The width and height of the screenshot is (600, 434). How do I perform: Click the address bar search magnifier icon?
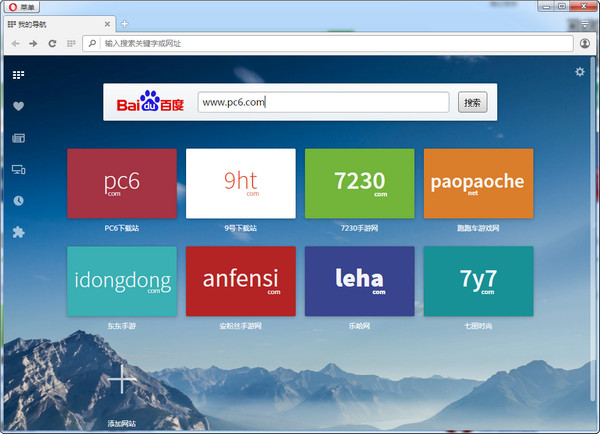(x=92, y=44)
